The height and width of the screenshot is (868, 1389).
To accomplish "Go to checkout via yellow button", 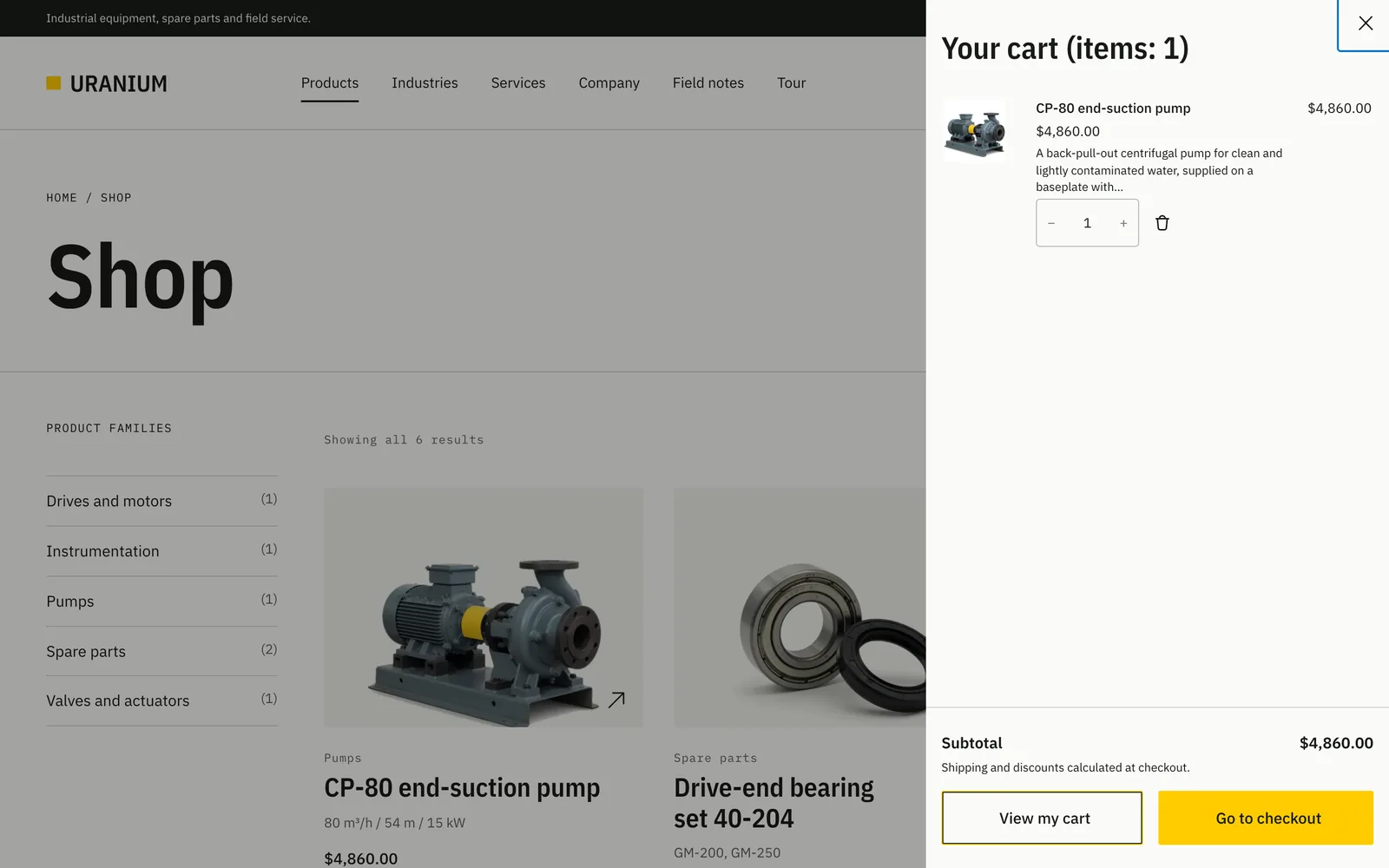I will coord(1266,818).
